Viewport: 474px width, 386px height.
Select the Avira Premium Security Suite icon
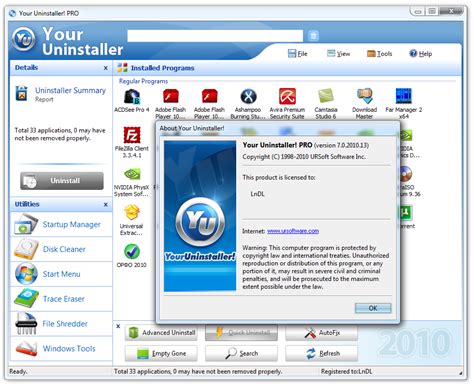287,97
